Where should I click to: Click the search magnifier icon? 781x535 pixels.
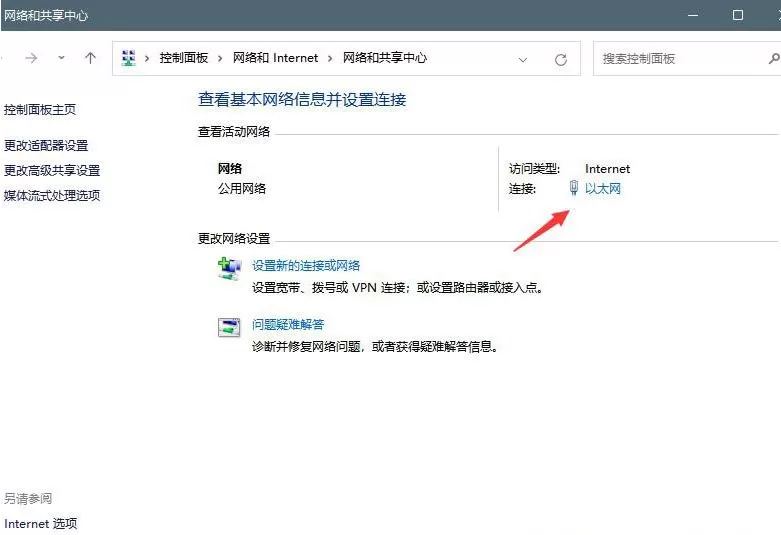tap(774, 59)
